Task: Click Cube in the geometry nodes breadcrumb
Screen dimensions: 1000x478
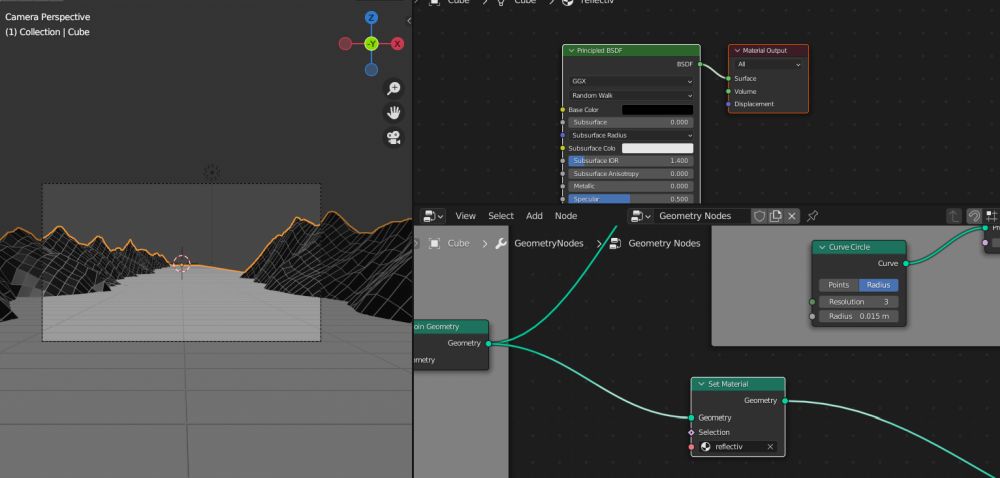Action: [458, 243]
